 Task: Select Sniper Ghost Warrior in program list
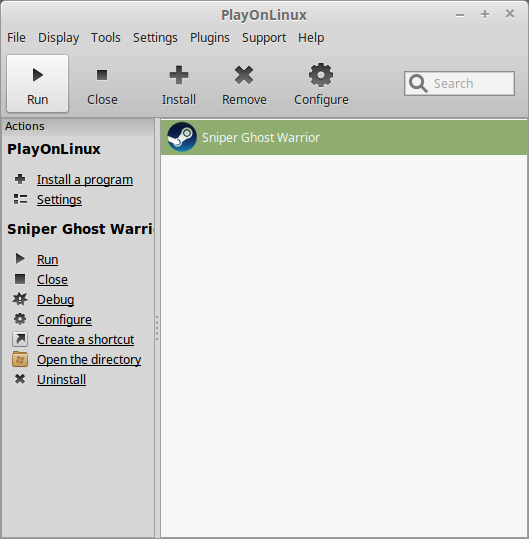[344, 138]
